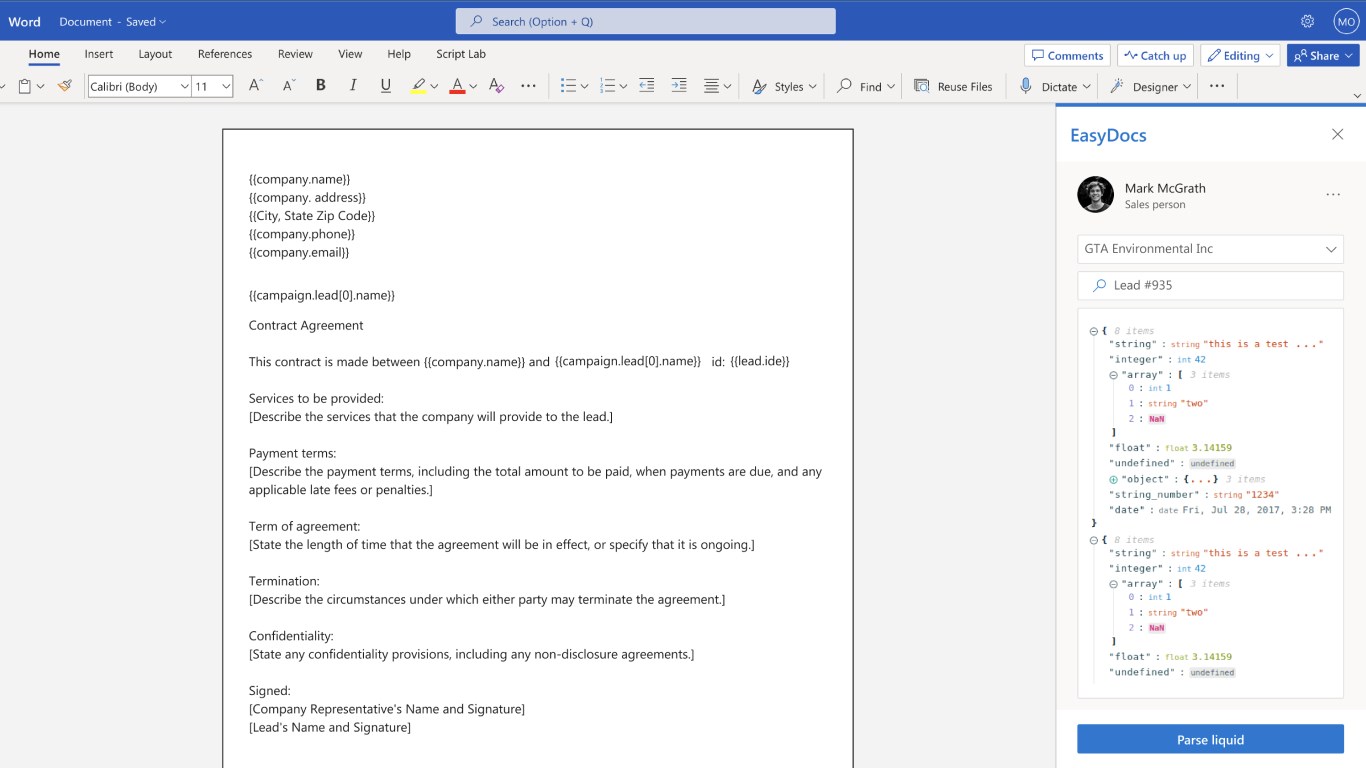Shrink font size with smaller A icon
Image resolution: width=1366 pixels, height=768 pixels.
(x=289, y=86)
